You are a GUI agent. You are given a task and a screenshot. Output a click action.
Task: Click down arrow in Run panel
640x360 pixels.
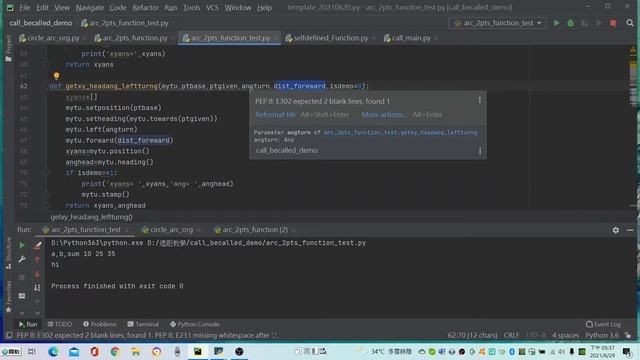tap(37, 274)
